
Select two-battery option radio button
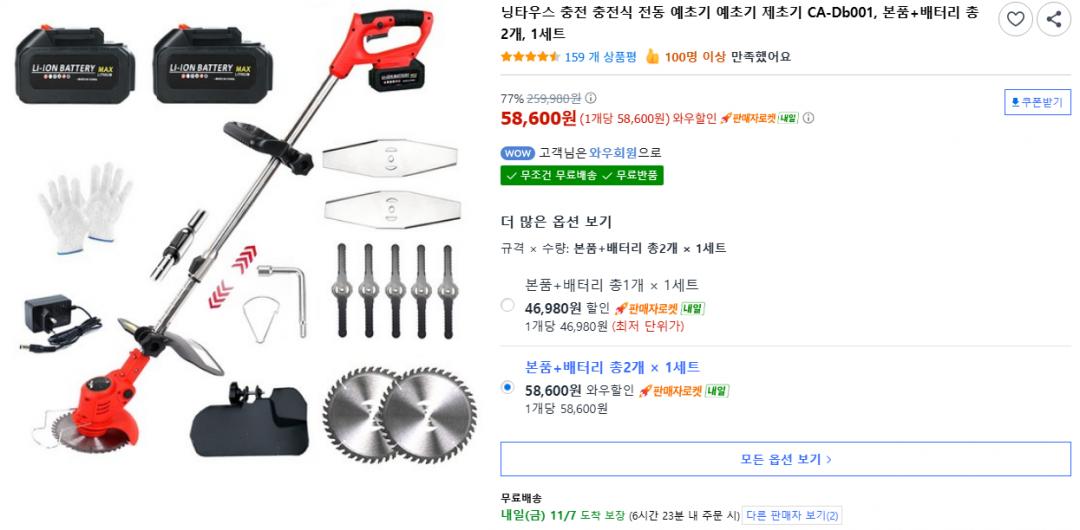pos(508,387)
